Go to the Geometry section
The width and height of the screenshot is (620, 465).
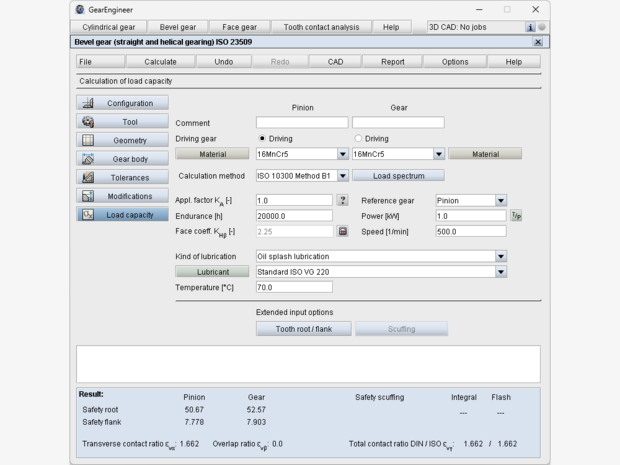coord(122,141)
